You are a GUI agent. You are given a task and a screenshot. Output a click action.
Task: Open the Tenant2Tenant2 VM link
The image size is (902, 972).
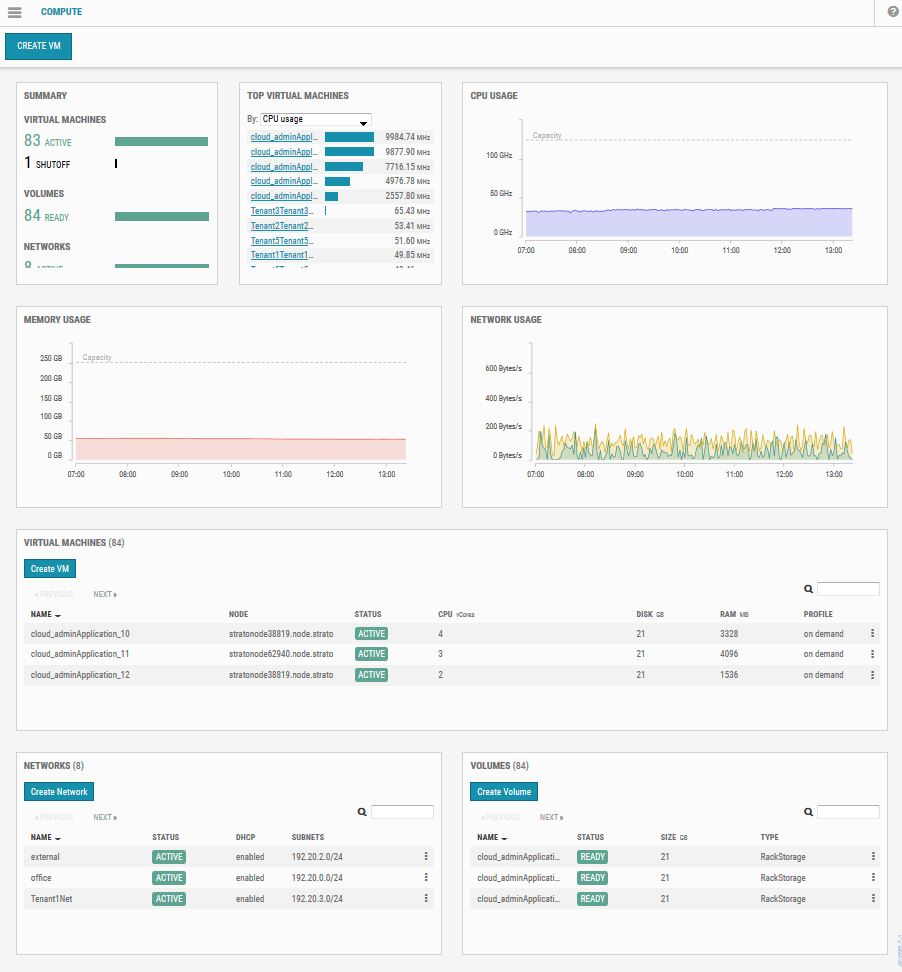click(282, 226)
